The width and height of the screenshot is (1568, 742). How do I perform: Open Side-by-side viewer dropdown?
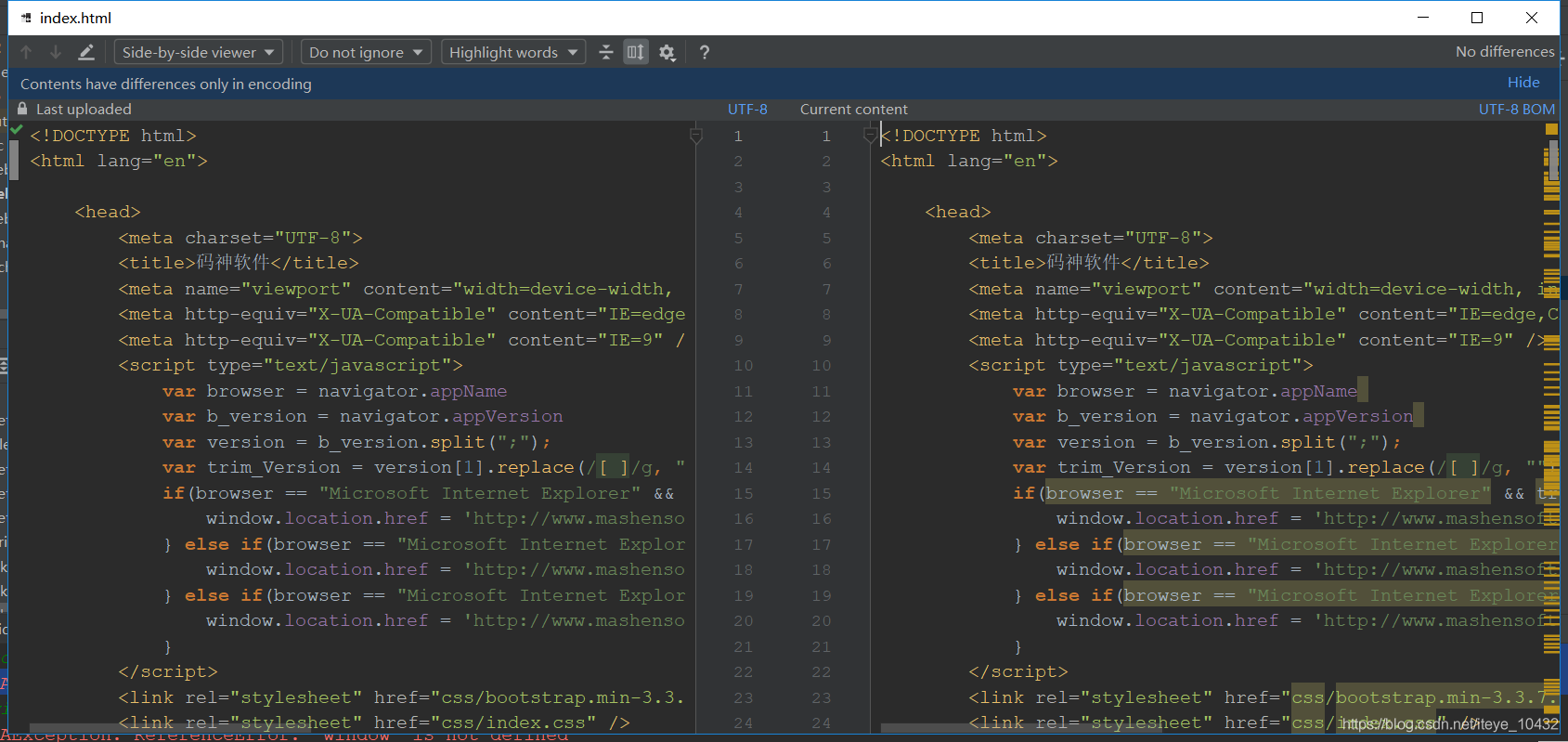tap(198, 53)
